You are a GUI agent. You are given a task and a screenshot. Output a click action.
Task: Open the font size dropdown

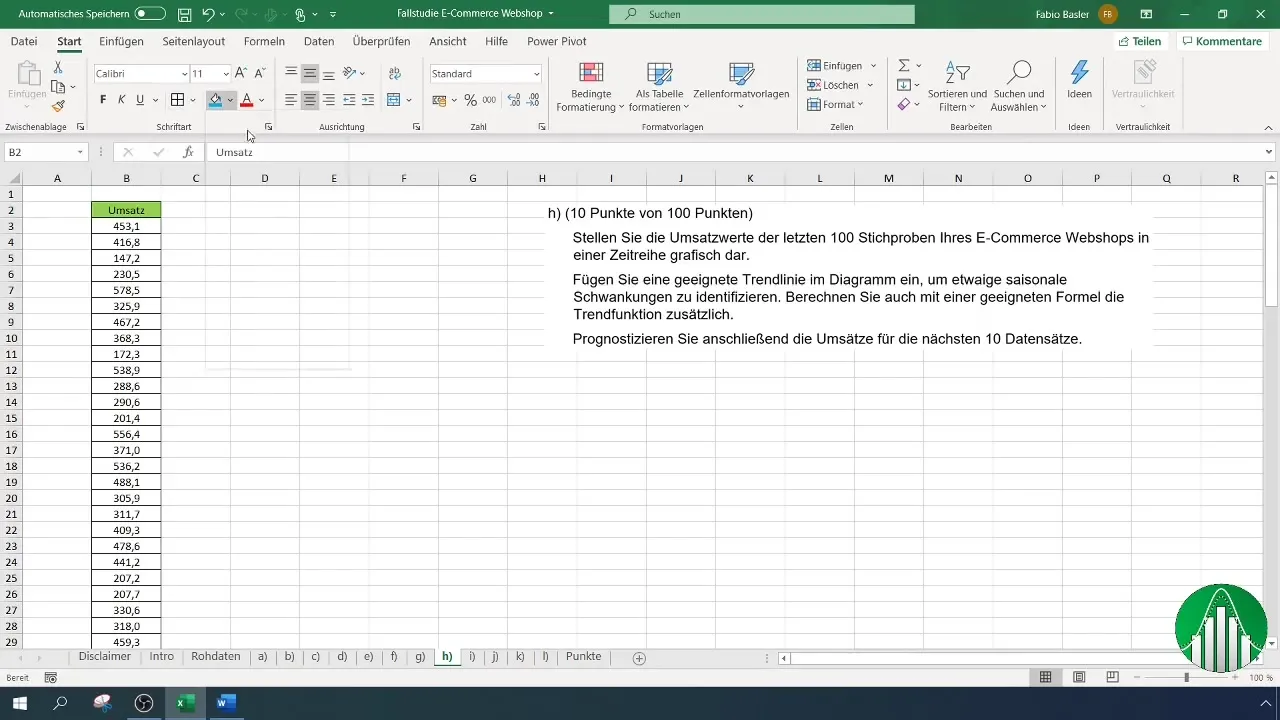click(x=226, y=74)
